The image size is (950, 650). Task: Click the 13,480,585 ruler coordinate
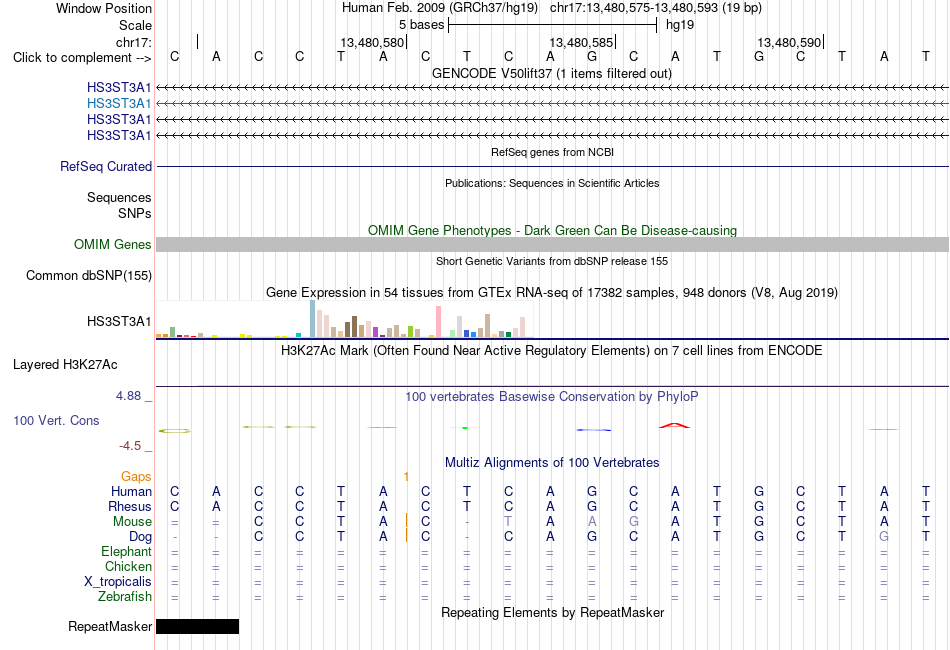tap(582, 42)
